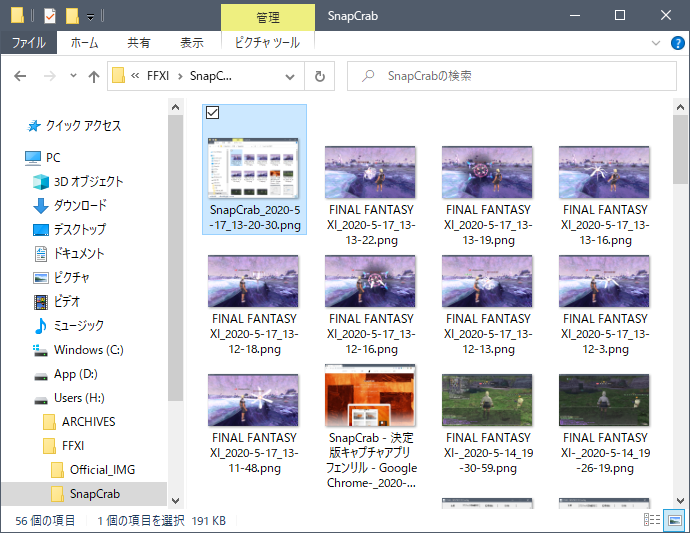Go back with the left arrow button

[20, 76]
